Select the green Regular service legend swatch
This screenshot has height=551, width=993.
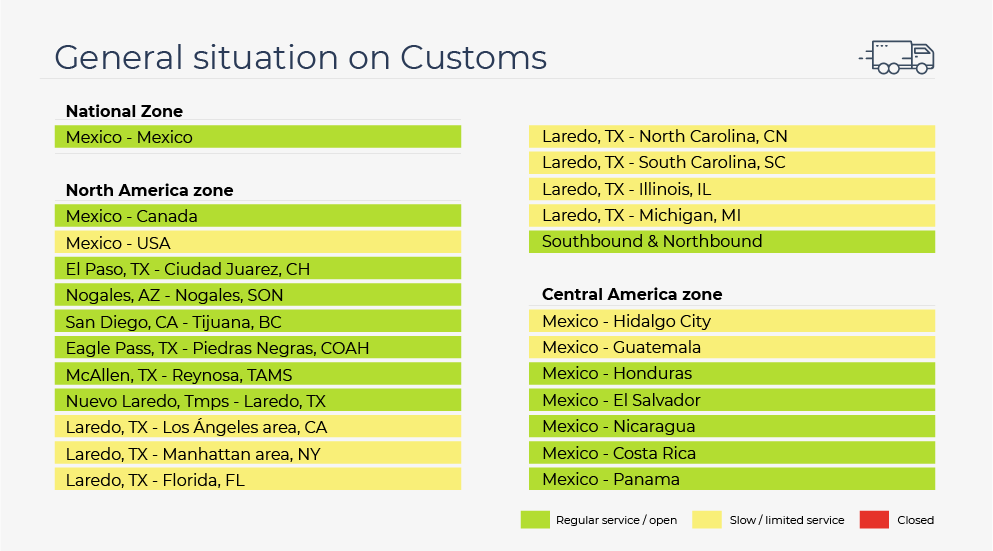click(535, 520)
